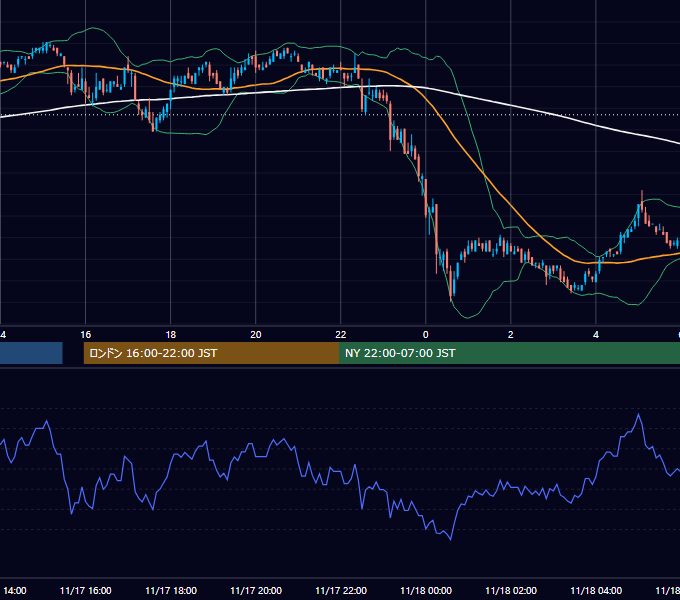Click the 14:00 time label on oscillator axis
This screenshot has height=600, width=680.
pyautogui.click(x=14, y=590)
